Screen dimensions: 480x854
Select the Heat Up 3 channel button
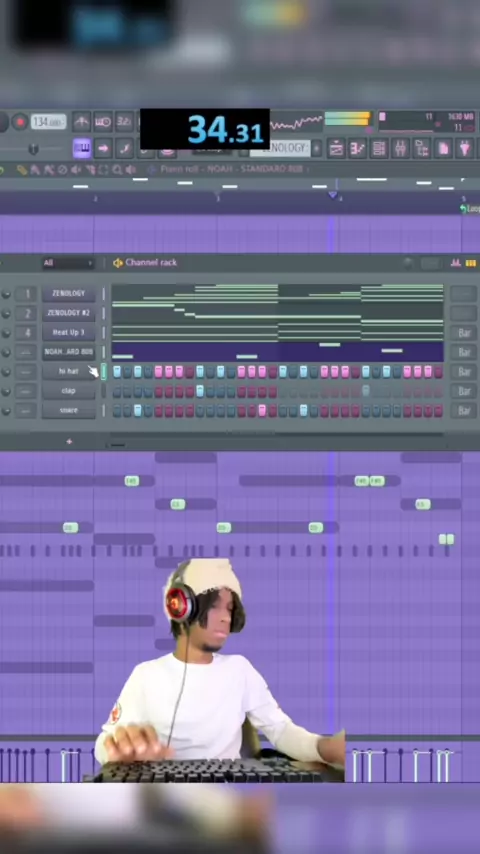69,332
